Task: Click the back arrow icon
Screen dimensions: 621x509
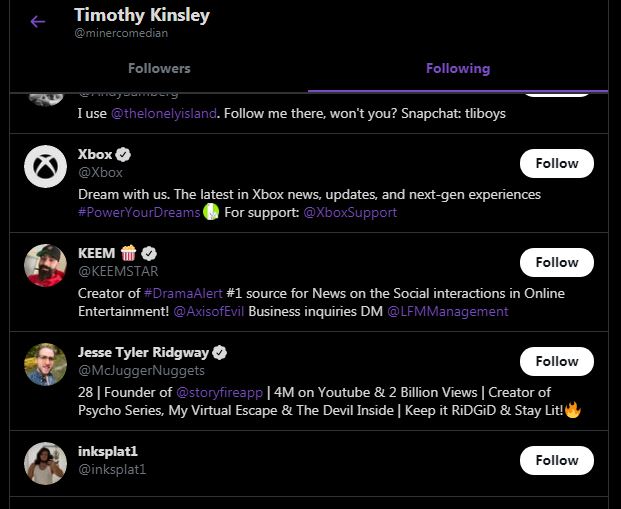Action: (x=38, y=21)
